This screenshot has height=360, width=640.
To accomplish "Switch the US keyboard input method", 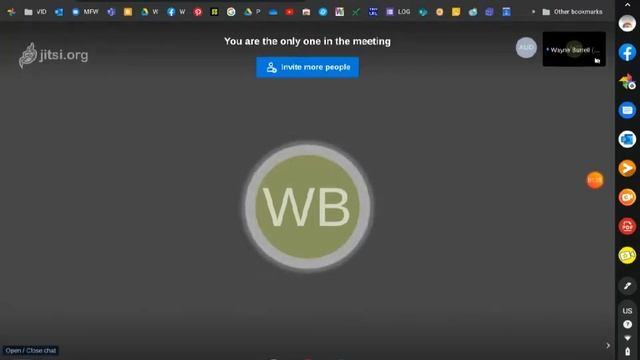I will (x=627, y=311).
